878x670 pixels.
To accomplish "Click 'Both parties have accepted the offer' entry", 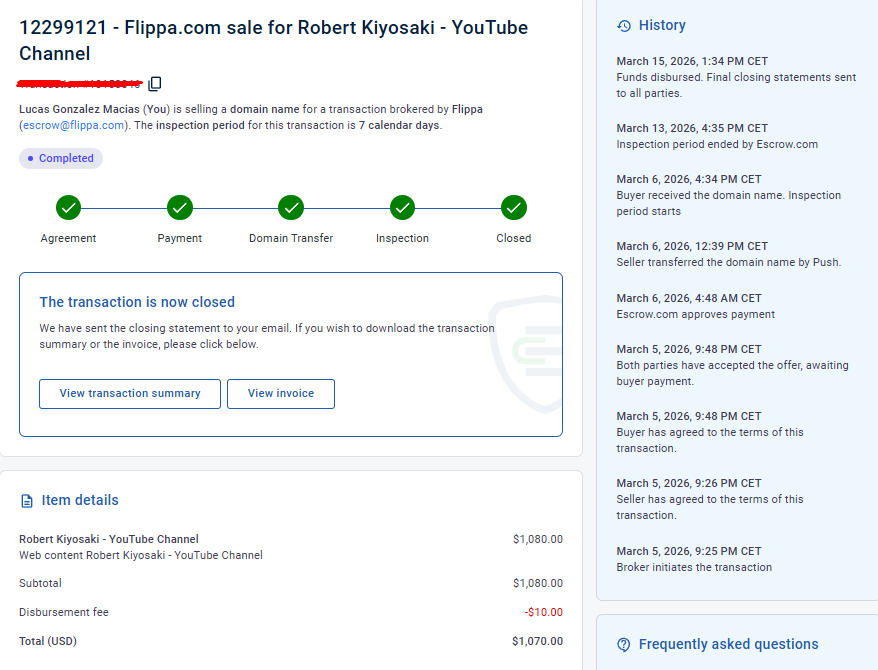I will (732, 373).
